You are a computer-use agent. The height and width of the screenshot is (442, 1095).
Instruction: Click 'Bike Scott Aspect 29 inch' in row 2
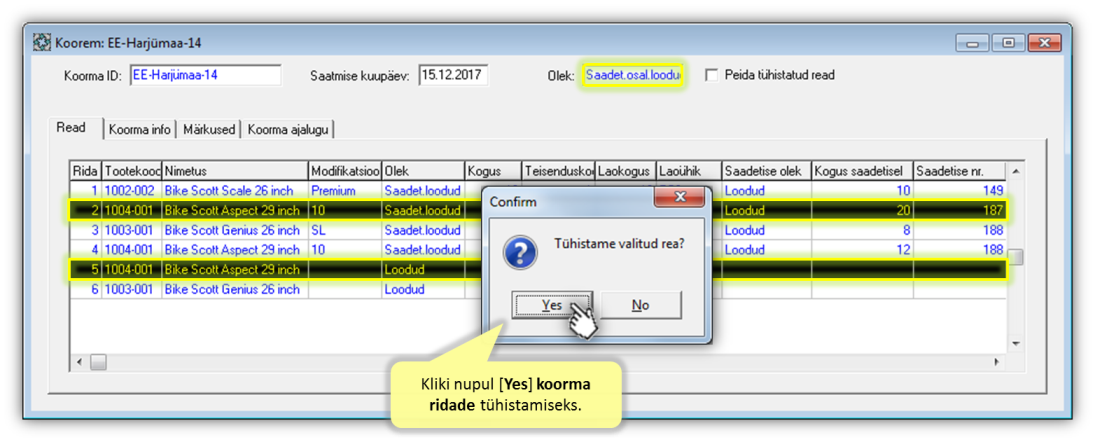click(x=235, y=210)
